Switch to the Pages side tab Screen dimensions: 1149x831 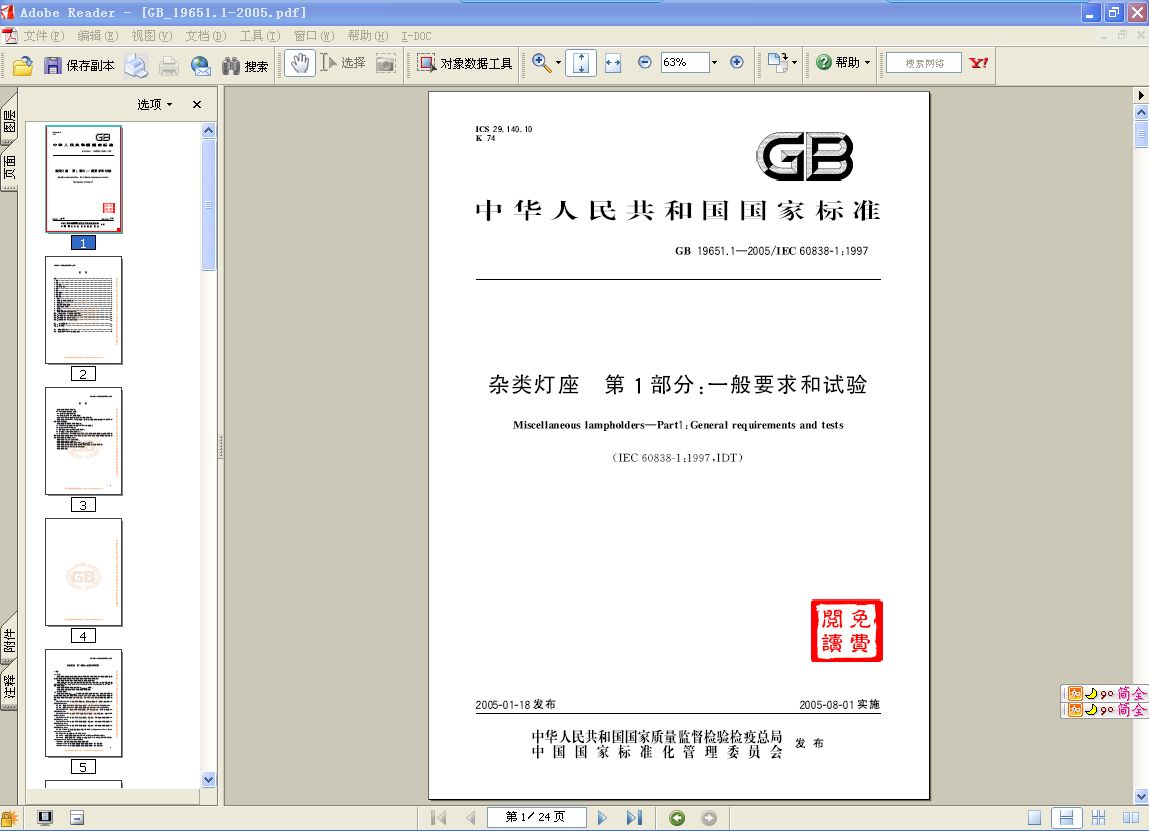(9, 168)
